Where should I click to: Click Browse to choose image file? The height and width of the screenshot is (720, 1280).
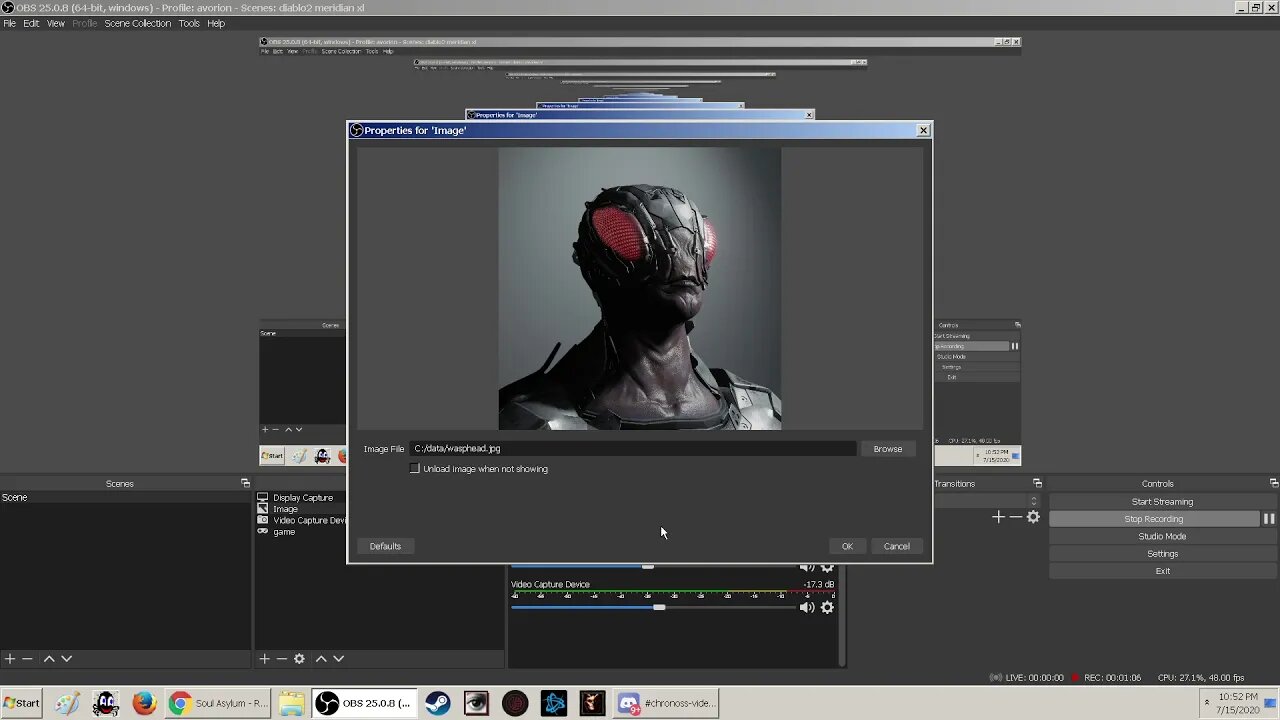[x=888, y=449]
